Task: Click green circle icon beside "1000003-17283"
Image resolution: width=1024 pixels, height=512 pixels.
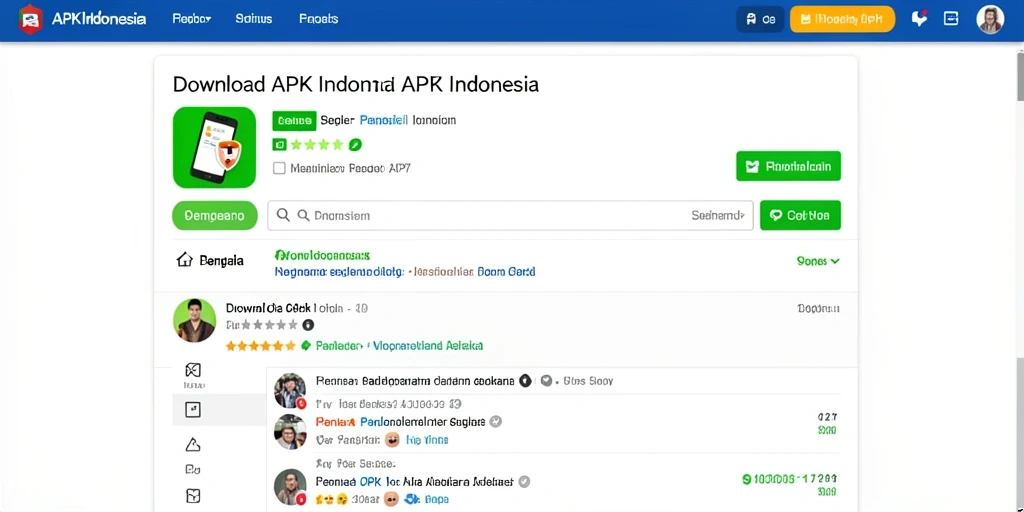Action: coord(747,480)
